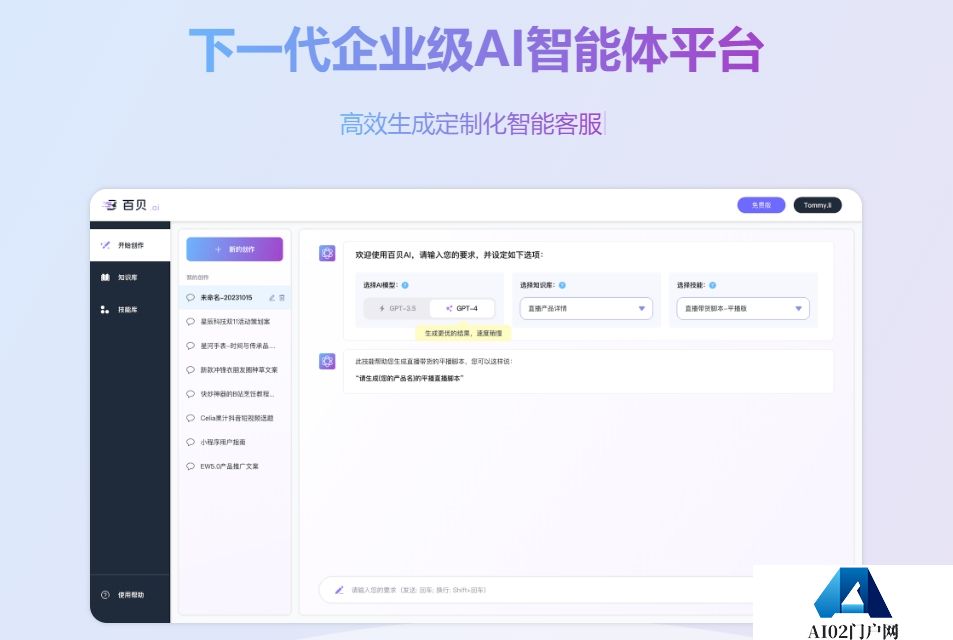This screenshot has width=953, height=640.
Task: Open the 知识库 sidebar section
Action: click(x=130, y=278)
